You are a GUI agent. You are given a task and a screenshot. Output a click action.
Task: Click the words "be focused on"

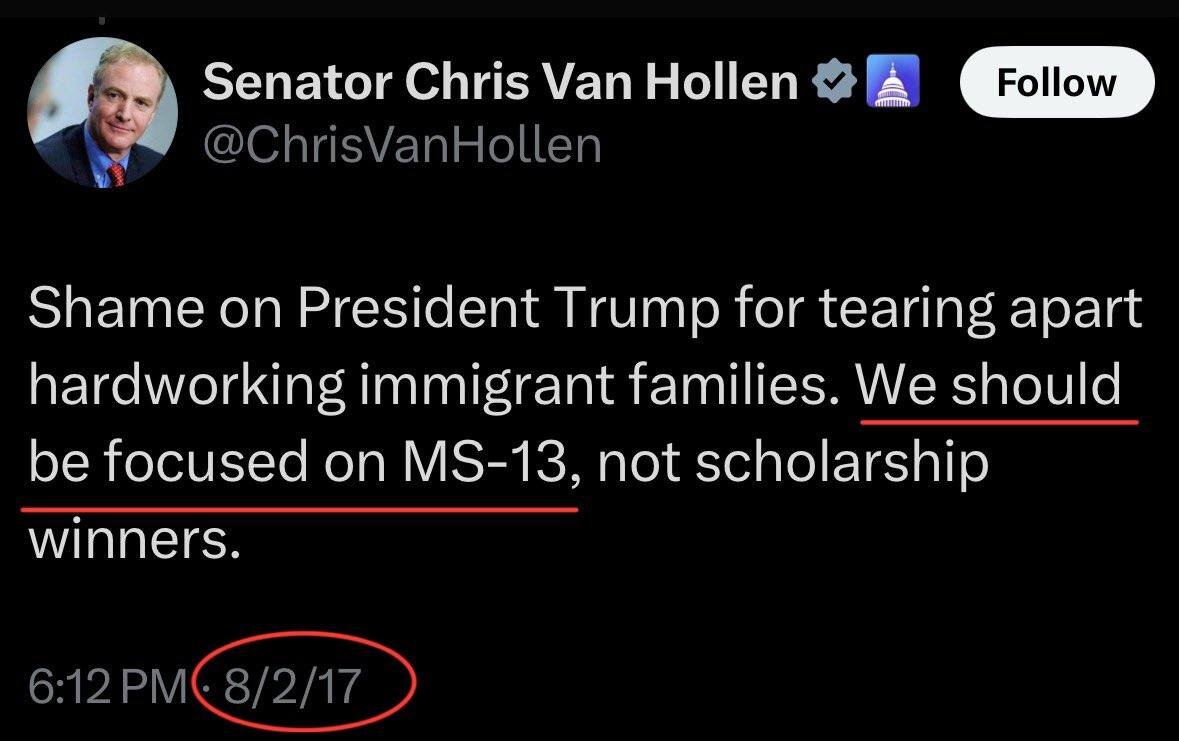[x=208, y=461]
